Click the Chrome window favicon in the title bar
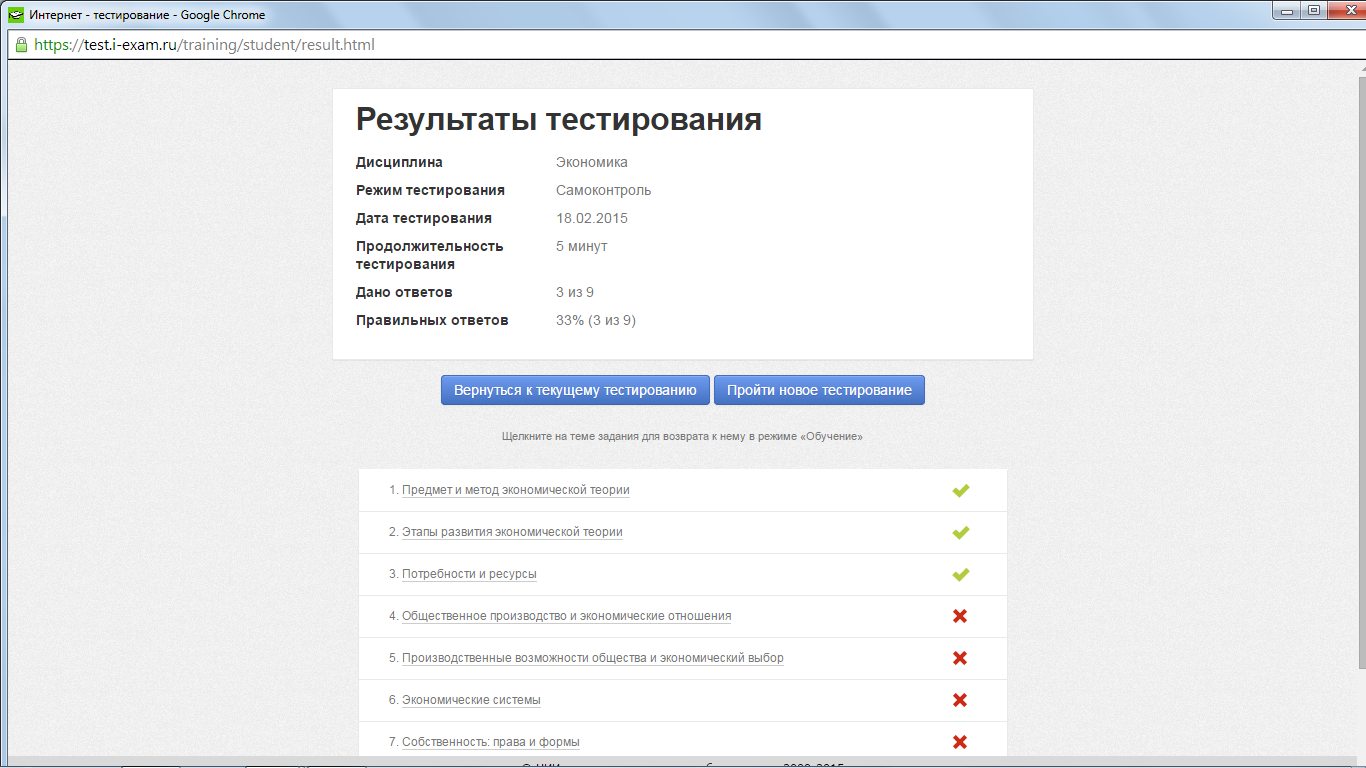This screenshot has height=768, width=1366. (x=16, y=15)
